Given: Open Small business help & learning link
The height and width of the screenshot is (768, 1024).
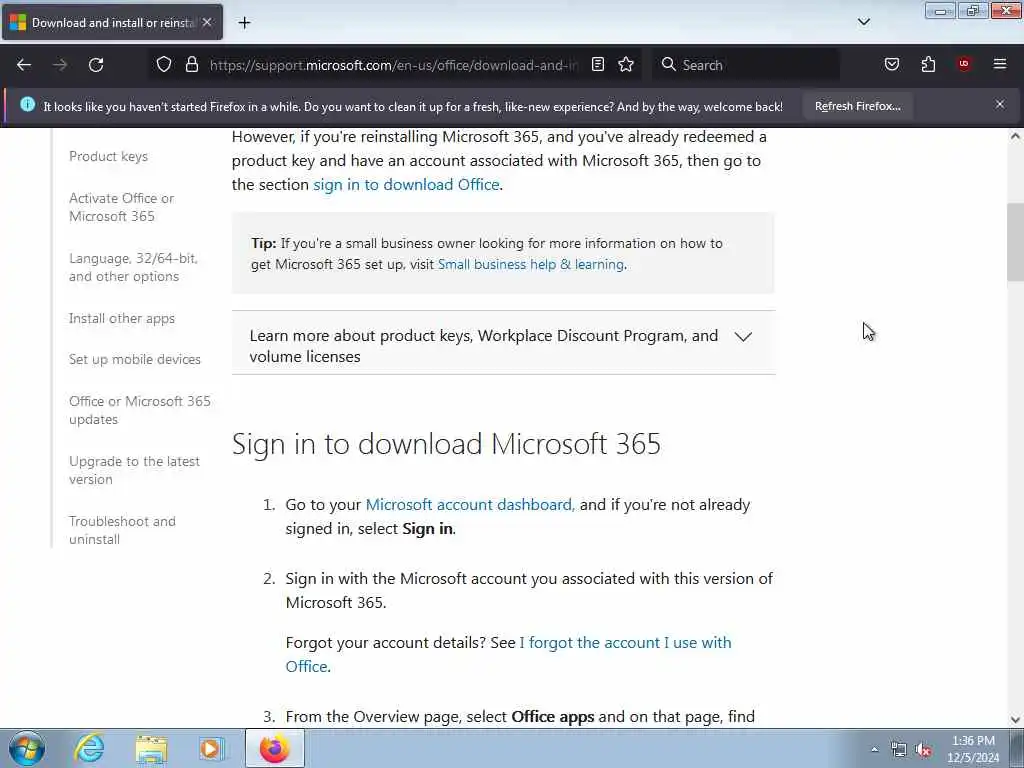Looking at the screenshot, I should coord(531,264).
